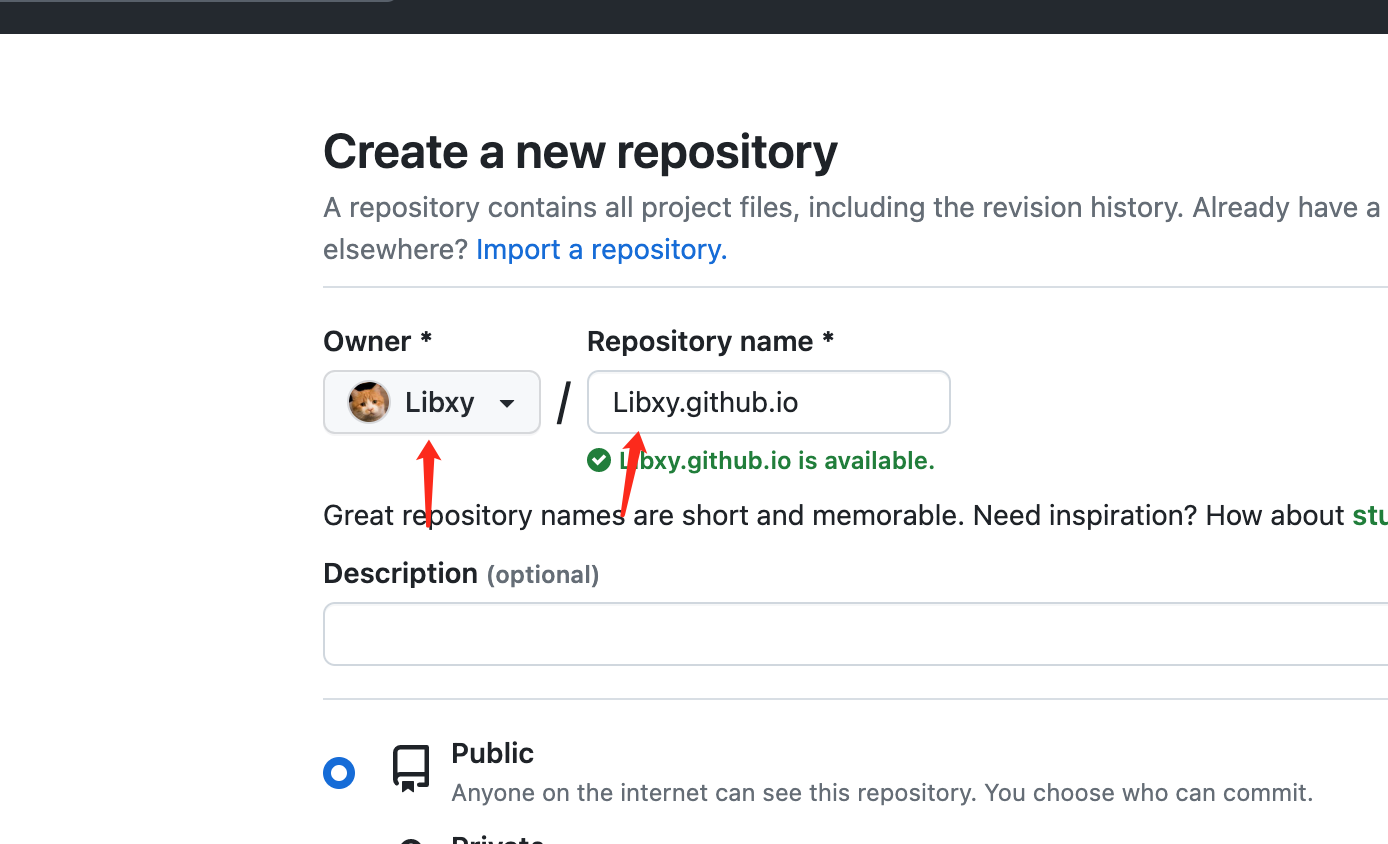The image size is (1388, 844).
Task: Click the Repository name field label
Action: click(x=710, y=342)
